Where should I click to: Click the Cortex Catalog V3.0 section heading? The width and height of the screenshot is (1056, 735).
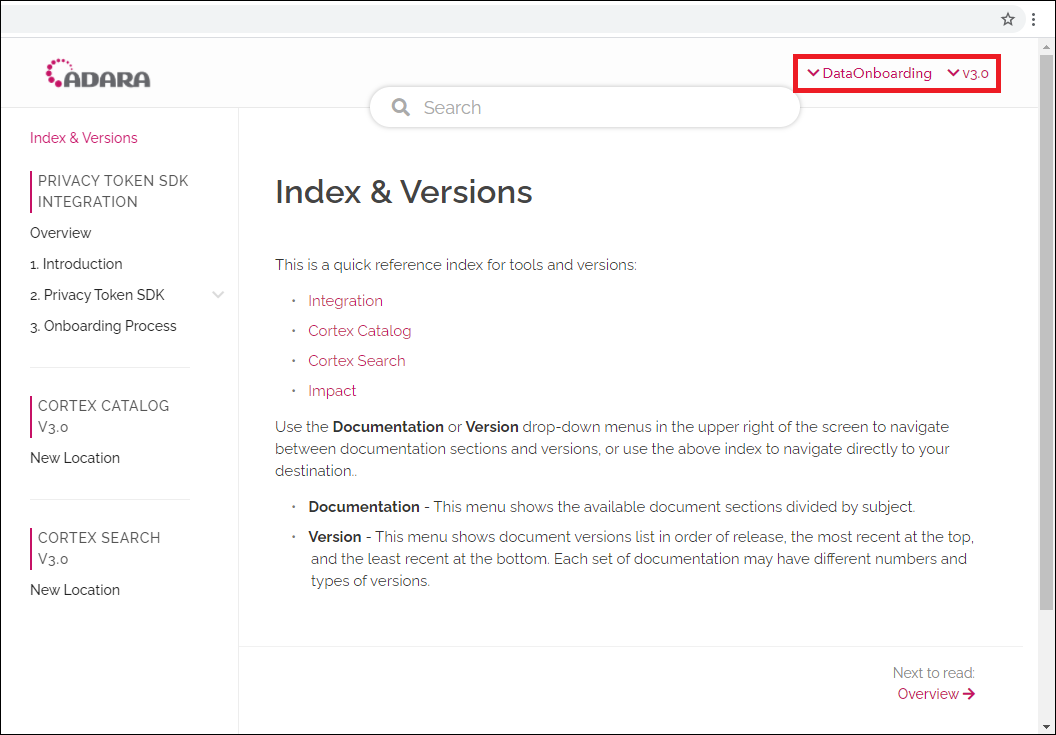(104, 416)
